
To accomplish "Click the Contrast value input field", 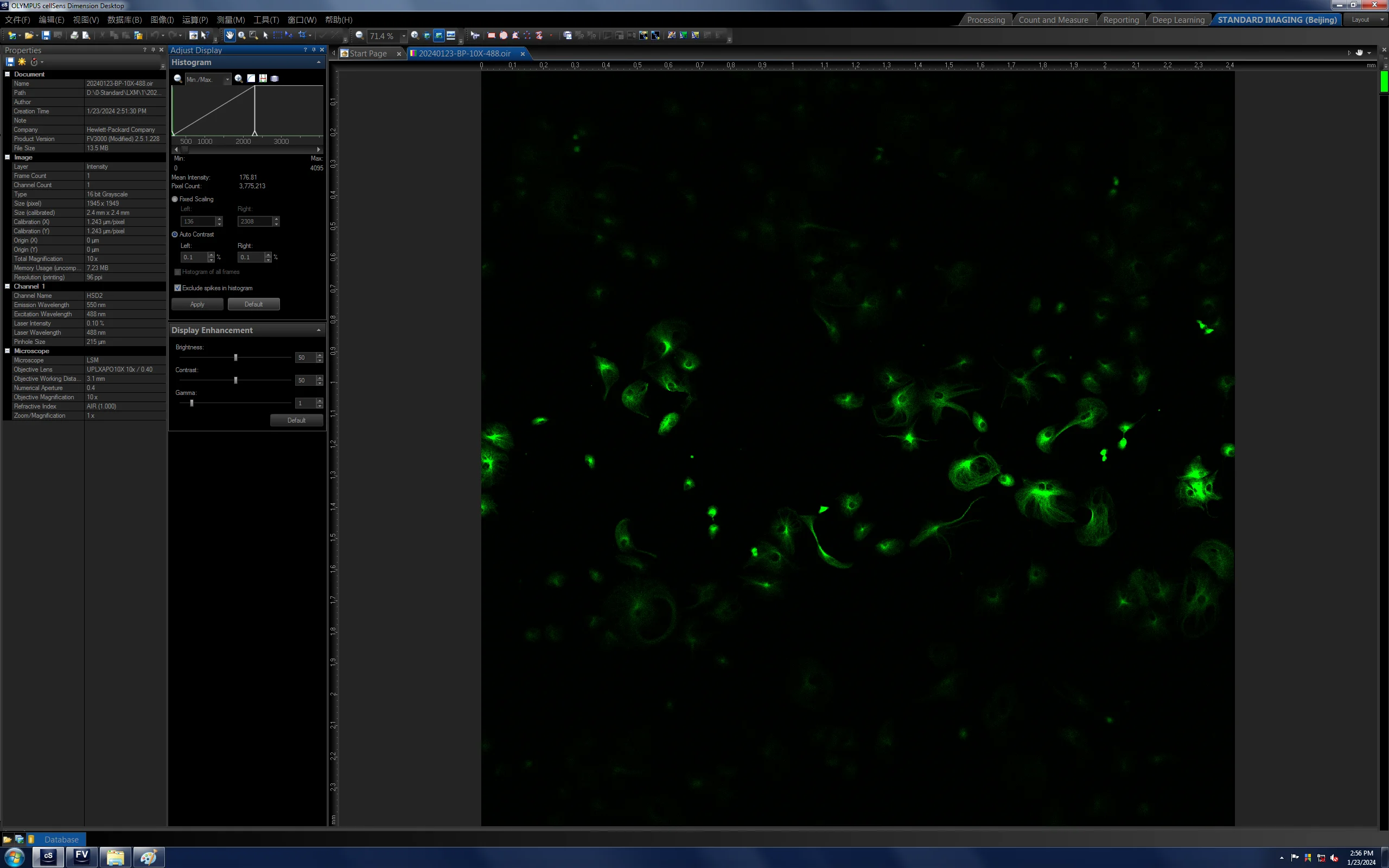I will [x=305, y=380].
